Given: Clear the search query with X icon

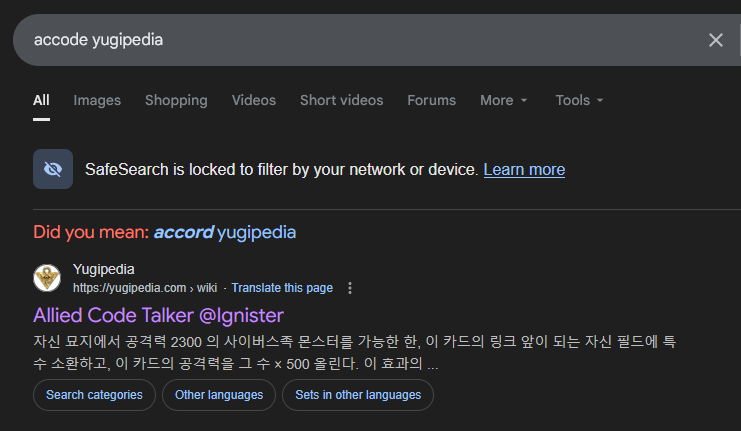Looking at the screenshot, I should [x=716, y=40].
